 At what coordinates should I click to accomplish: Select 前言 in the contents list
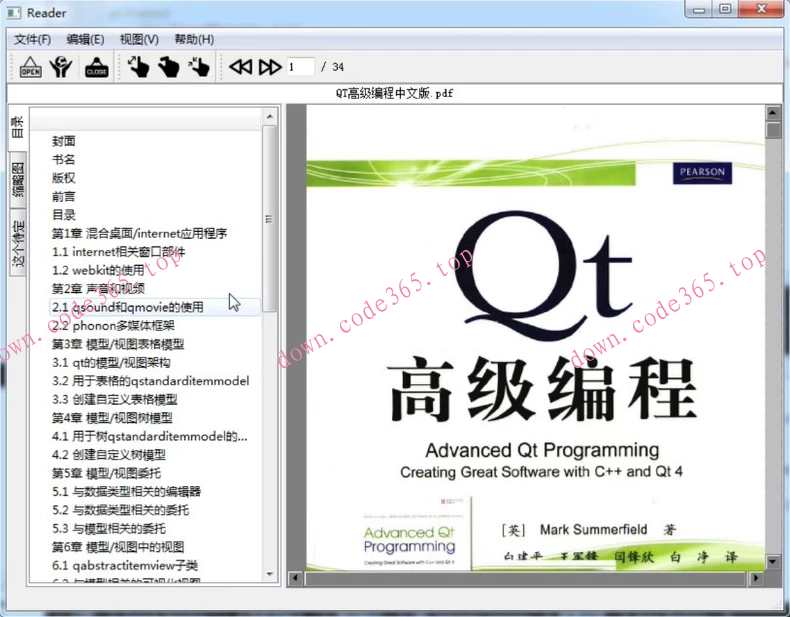coord(63,196)
